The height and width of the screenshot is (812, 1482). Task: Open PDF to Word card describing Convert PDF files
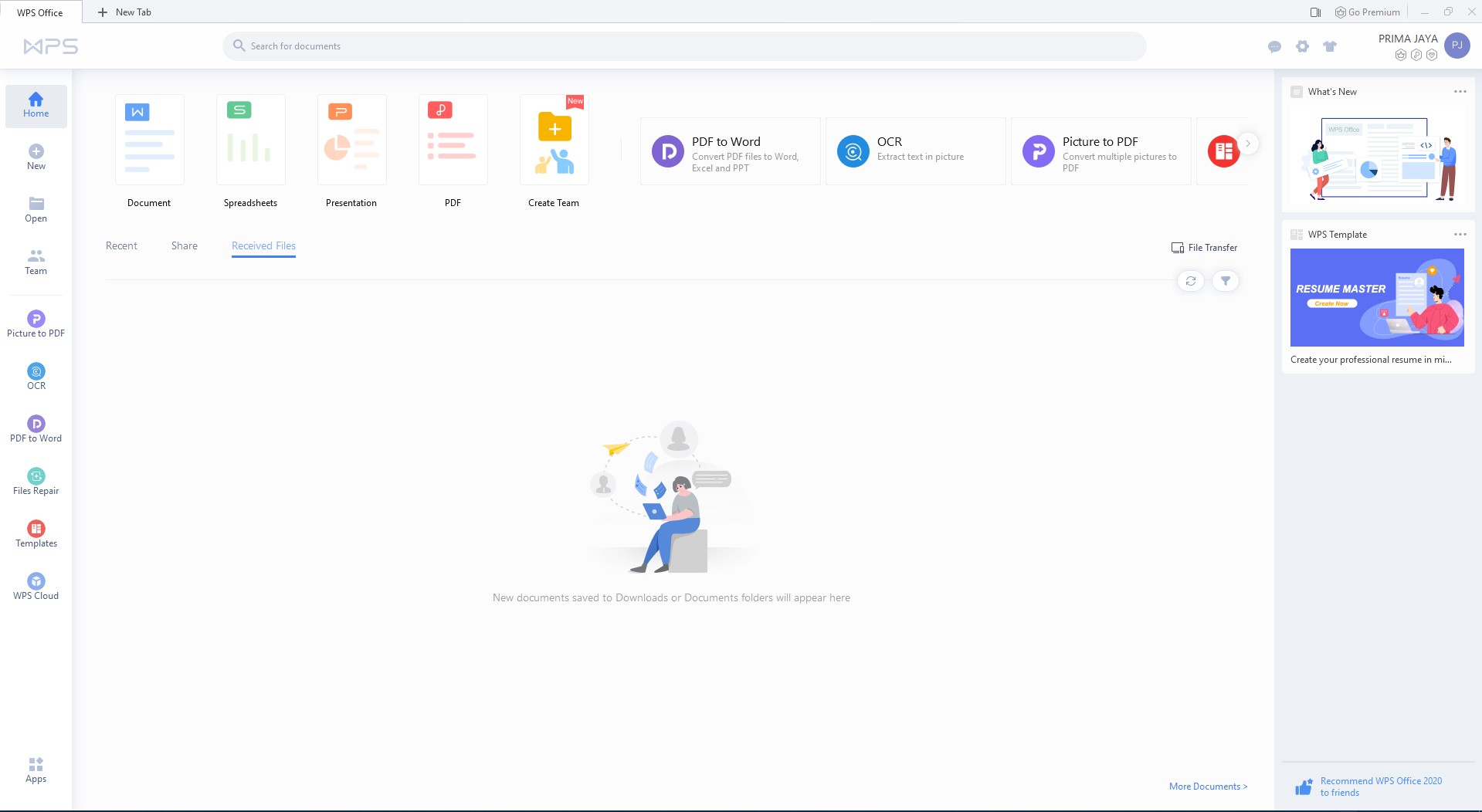pos(731,151)
